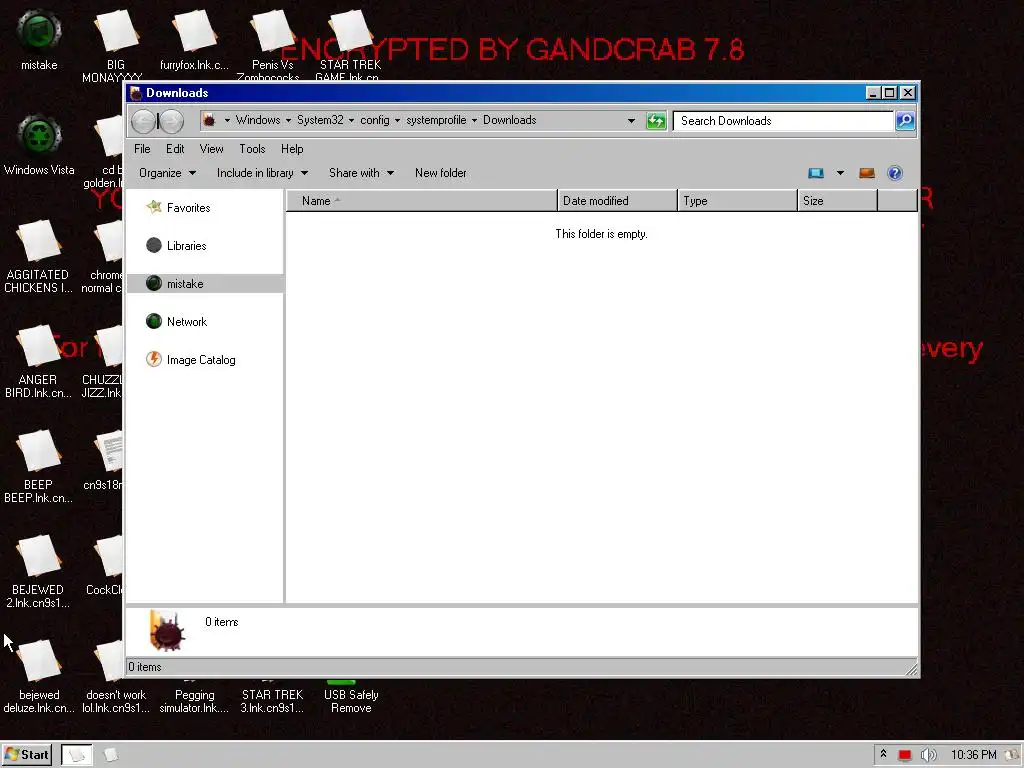Expand the arrow after System32 breadcrumb
The image size is (1024, 768).
[x=351, y=120]
